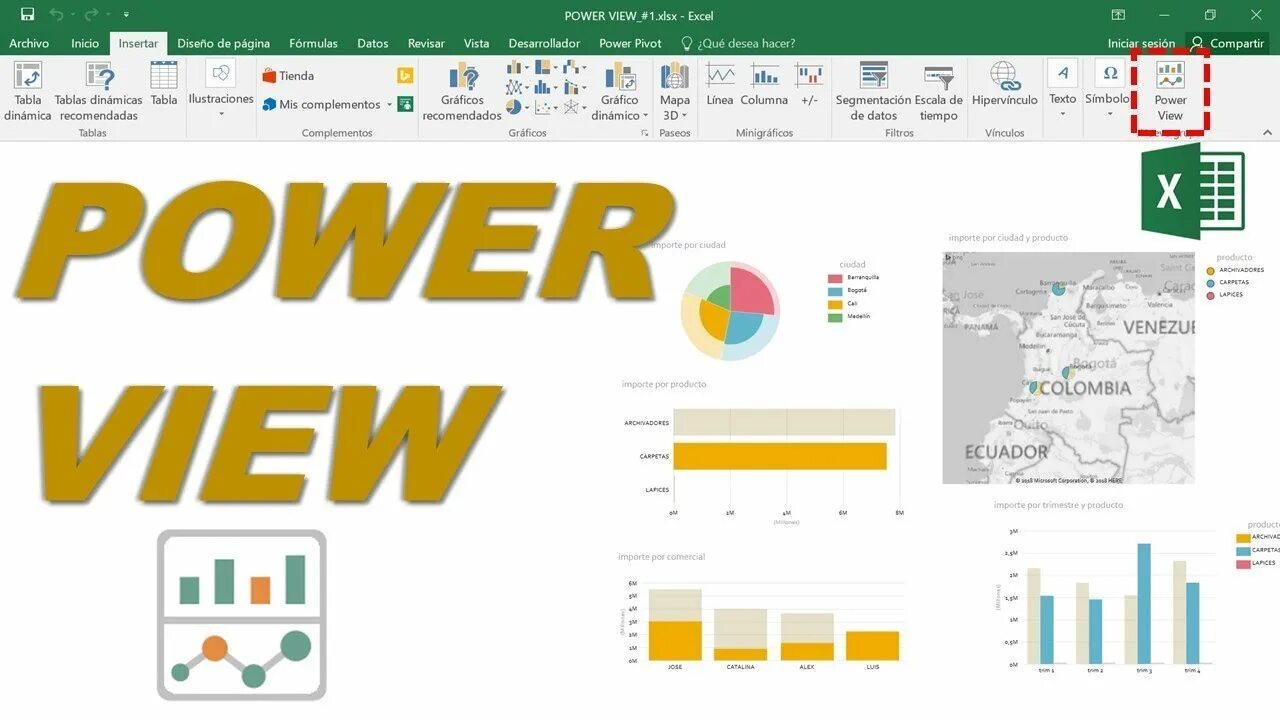Insert a +/- win-loss sparkline
Viewport: 1280px width, 720px height.
pyautogui.click(x=809, y=84)
